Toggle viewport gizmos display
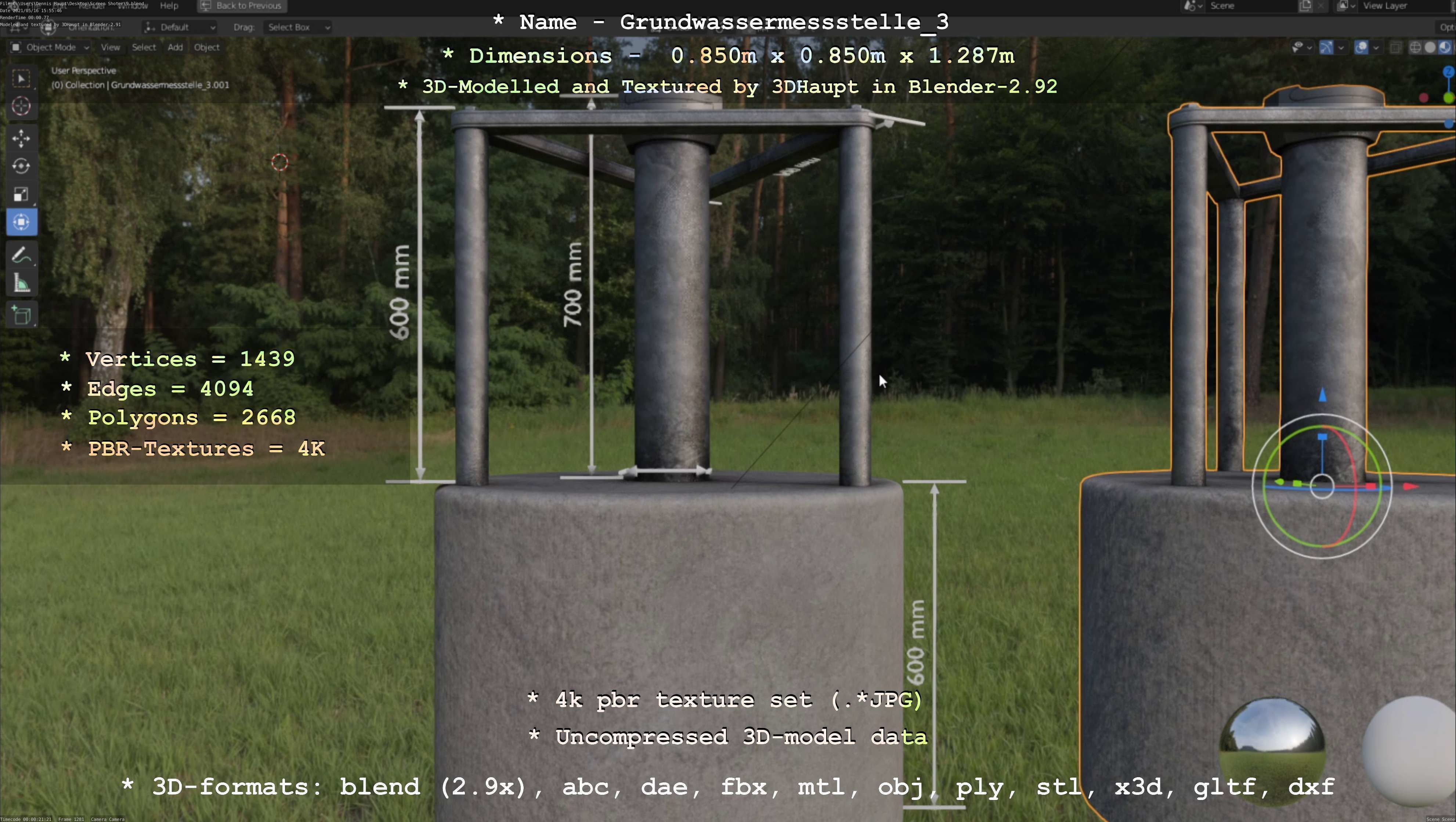Image resolution: width=1456 pixels, height=822 pixels. [1326, 47]
